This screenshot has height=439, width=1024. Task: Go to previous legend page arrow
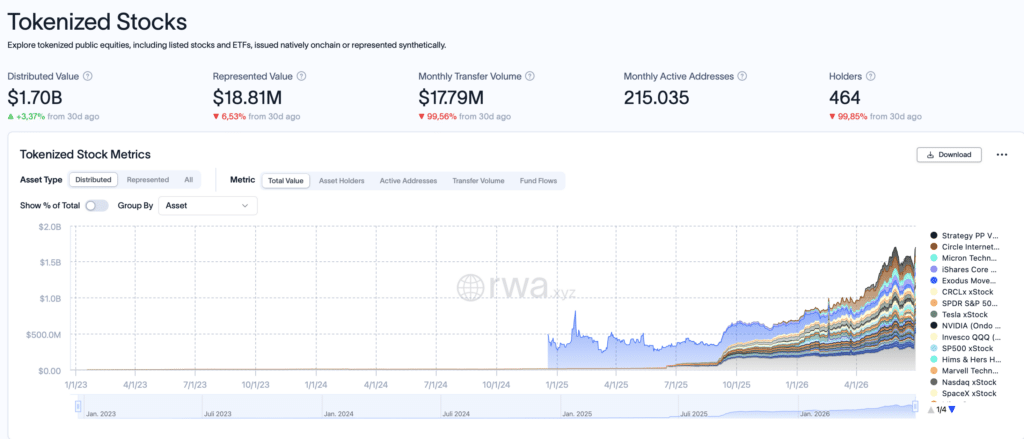pyautogui.click(x=931, y=410)
